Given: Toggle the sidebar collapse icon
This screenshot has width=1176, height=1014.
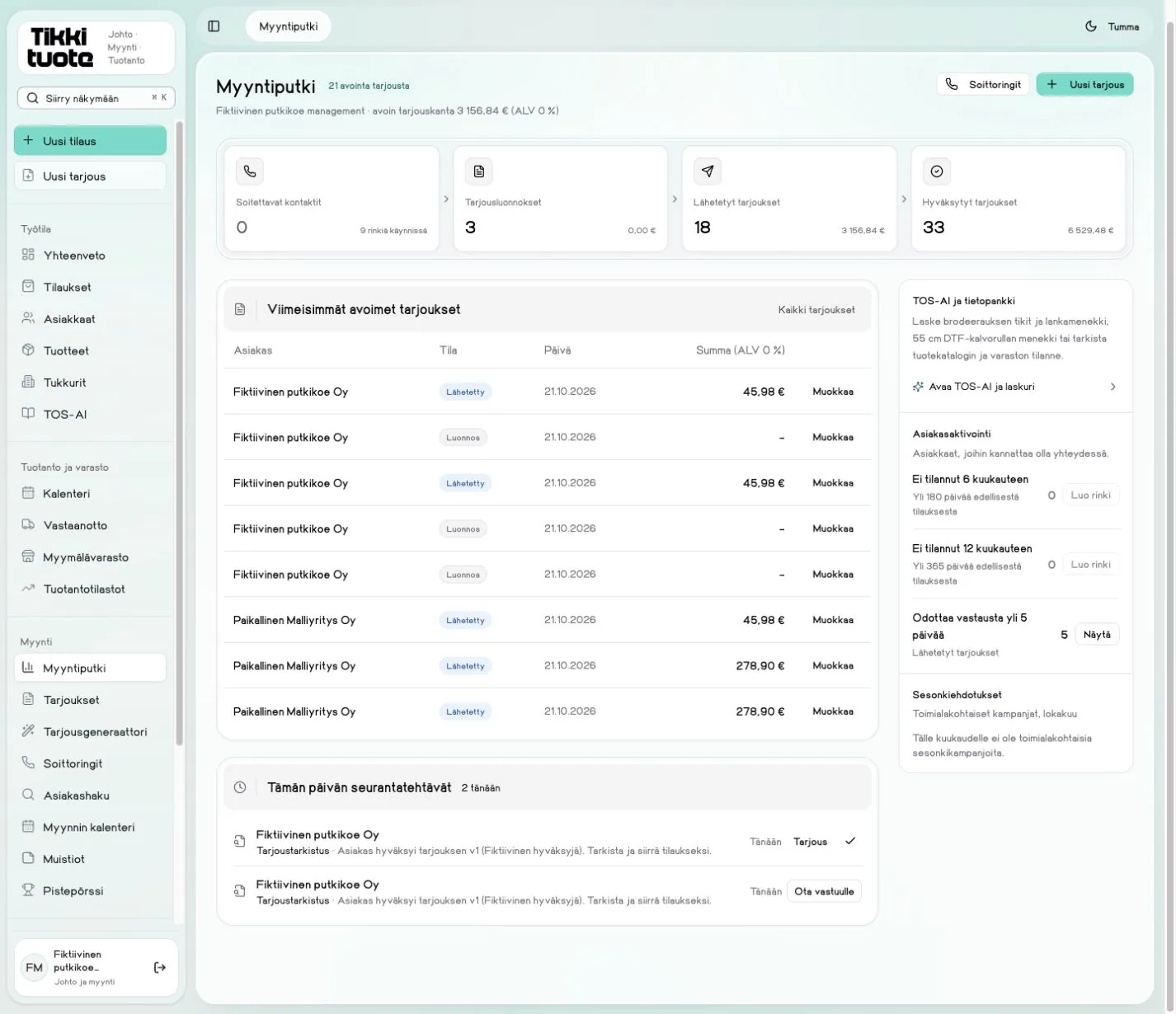Looking at the screenshot, I should (214, 26).
